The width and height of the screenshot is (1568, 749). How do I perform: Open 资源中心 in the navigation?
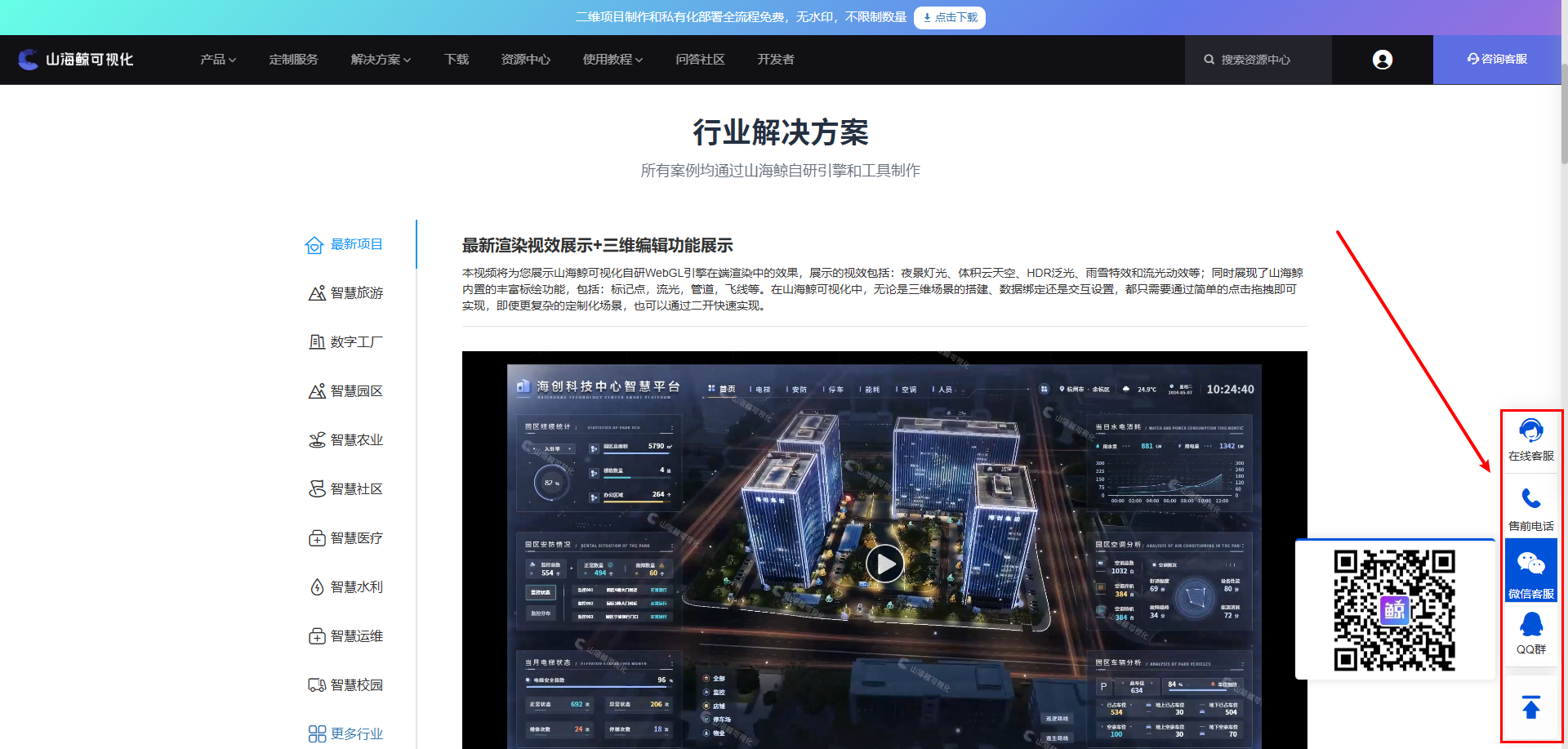point(526,60)
